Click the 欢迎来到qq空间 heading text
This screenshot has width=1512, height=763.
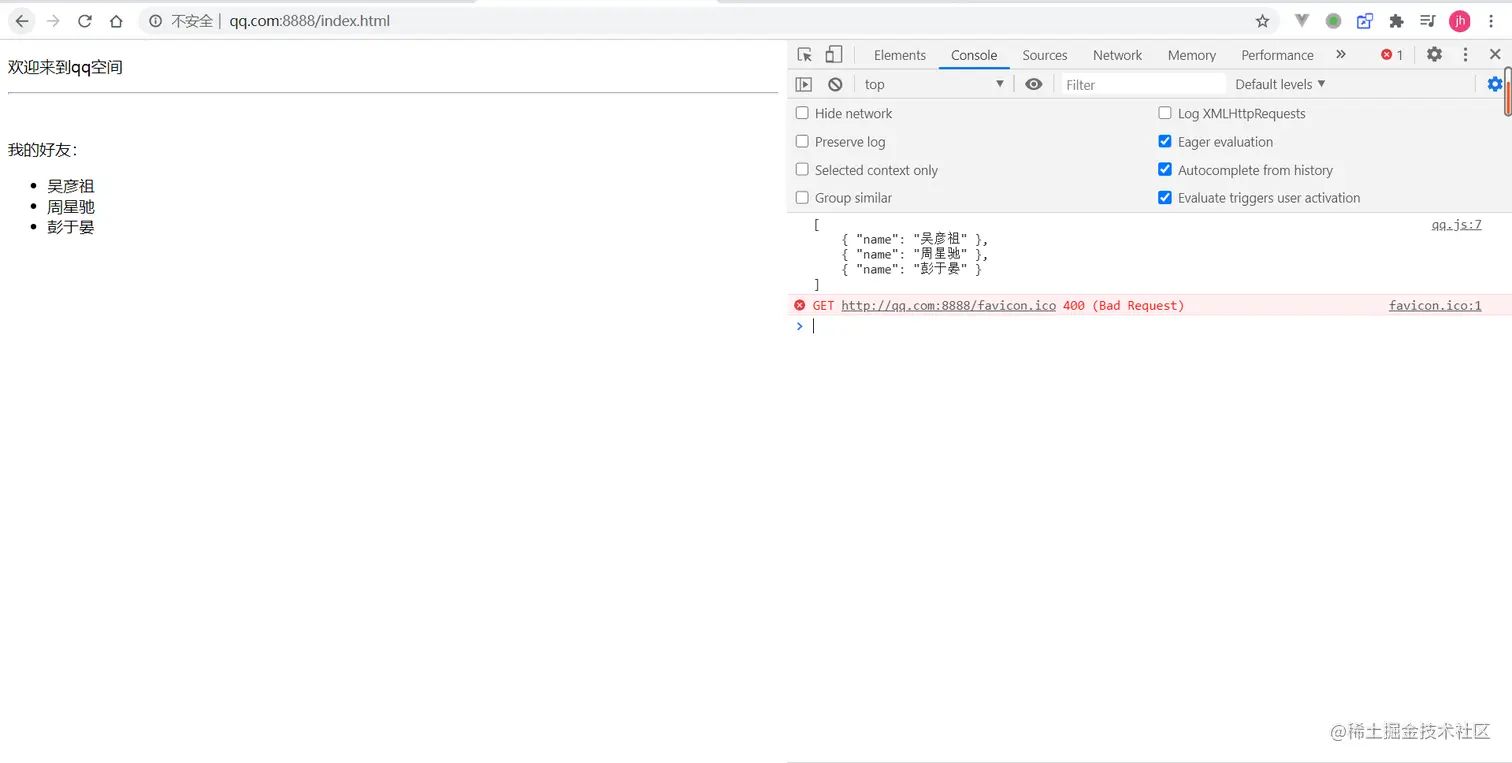65,67
